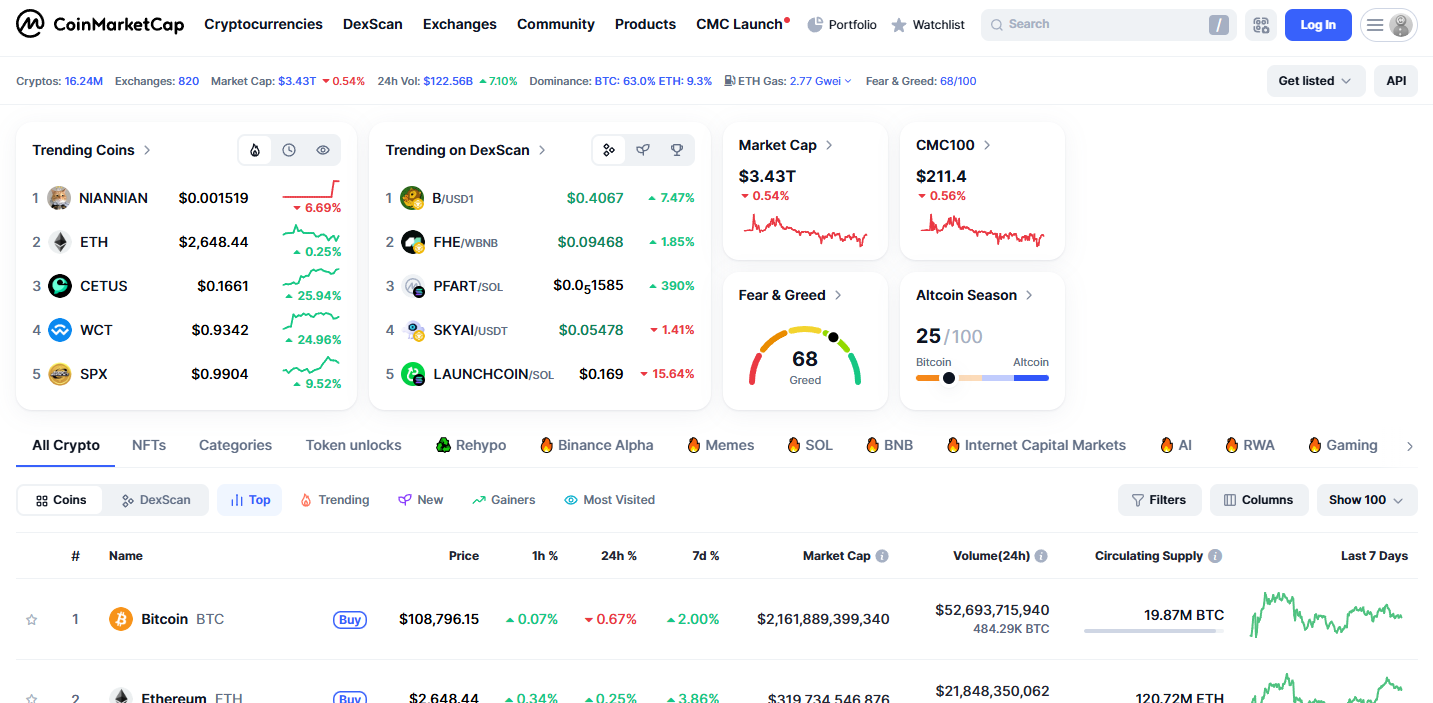Open the Watchlist star icon

tap(898, 25)
